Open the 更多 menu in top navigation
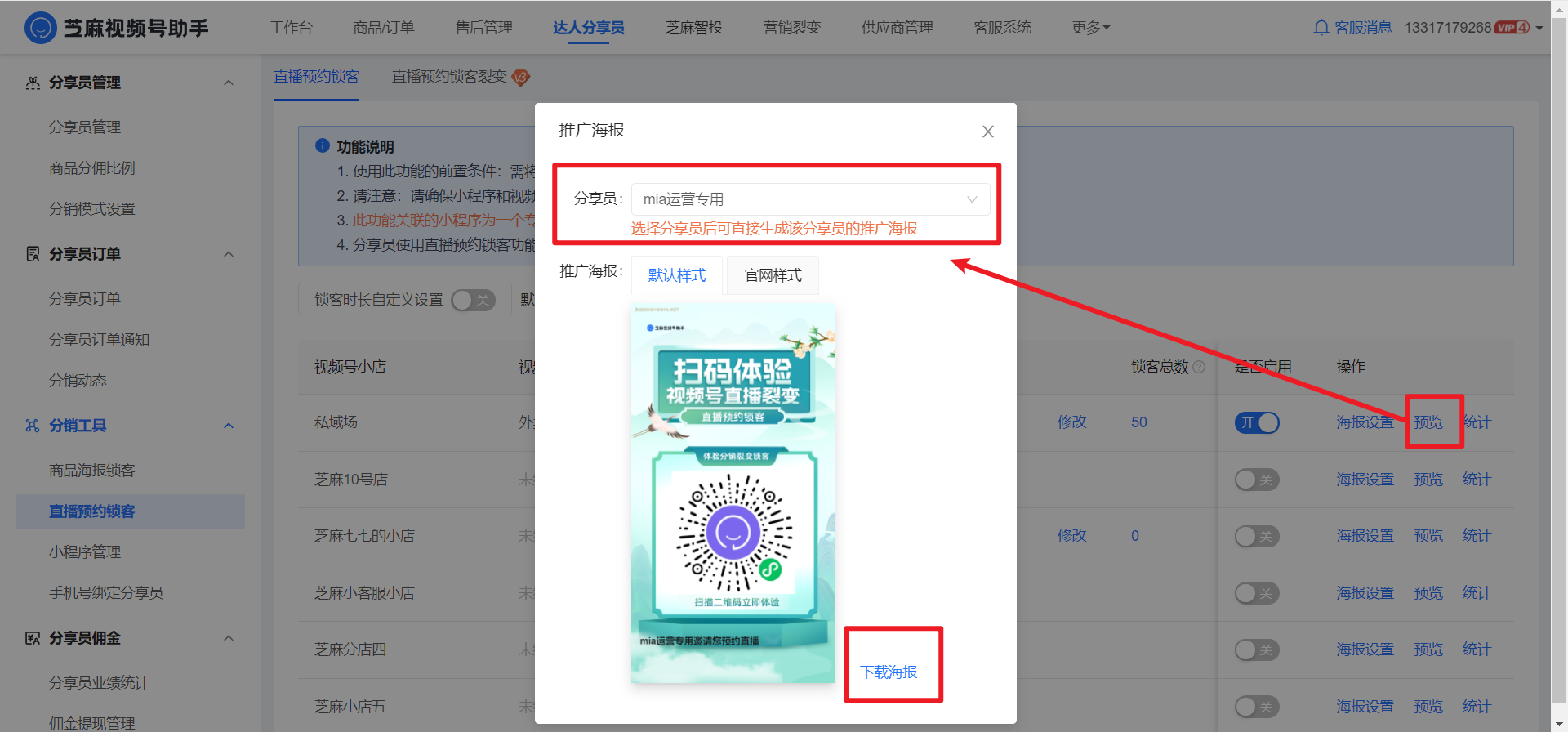The width and height of the screenshot is (1568, 732). [1091, 28]
